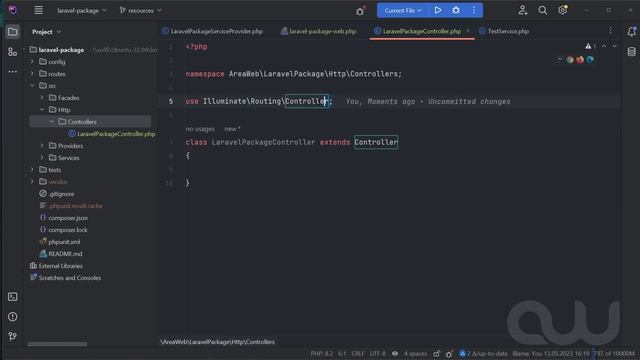The image size is (640, 360).
Task: Open the resources branch dropdown
Action: point(140,11)
